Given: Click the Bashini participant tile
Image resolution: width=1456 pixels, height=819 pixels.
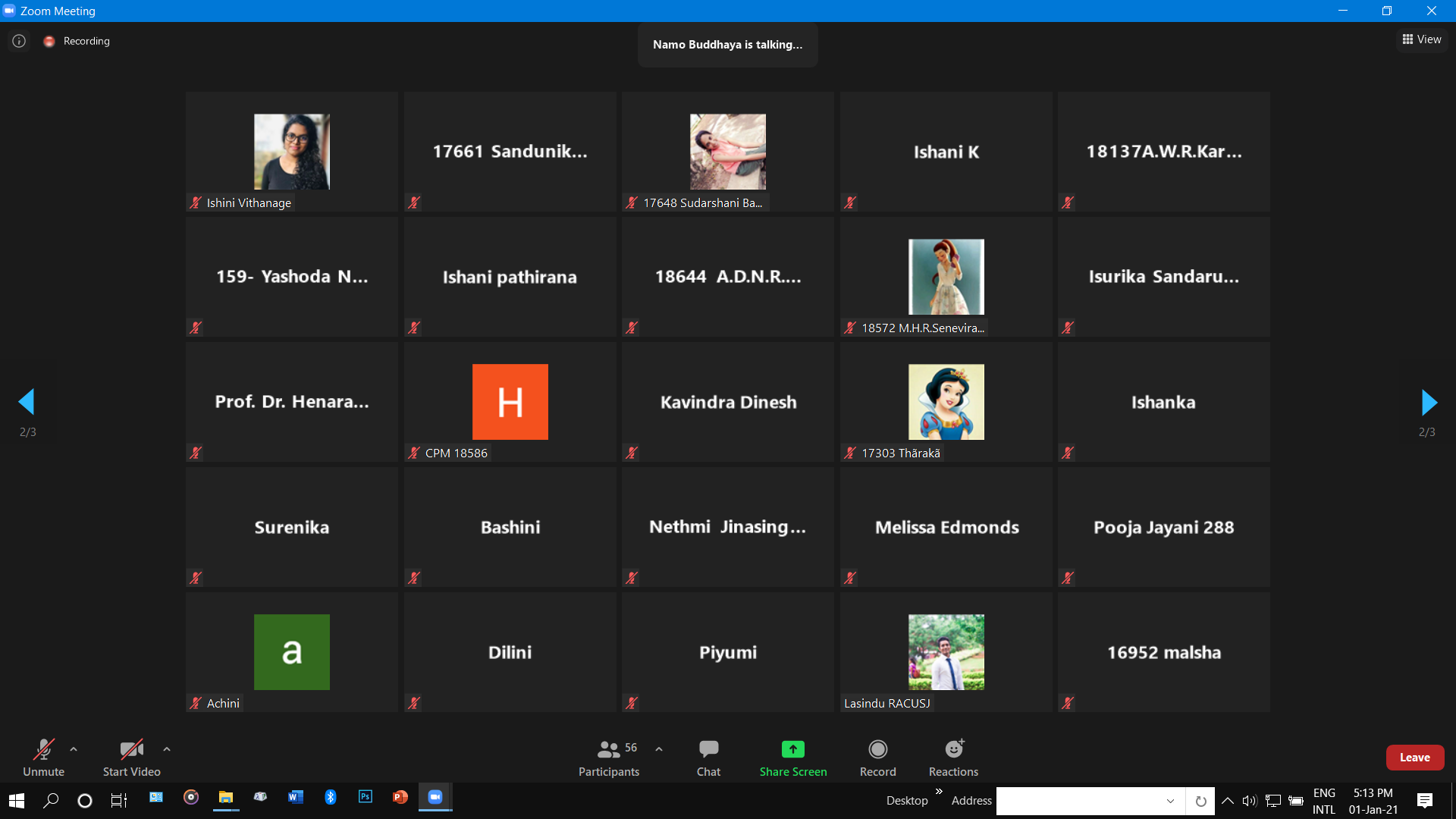Looking at the screenshot, I should (510, 527).
